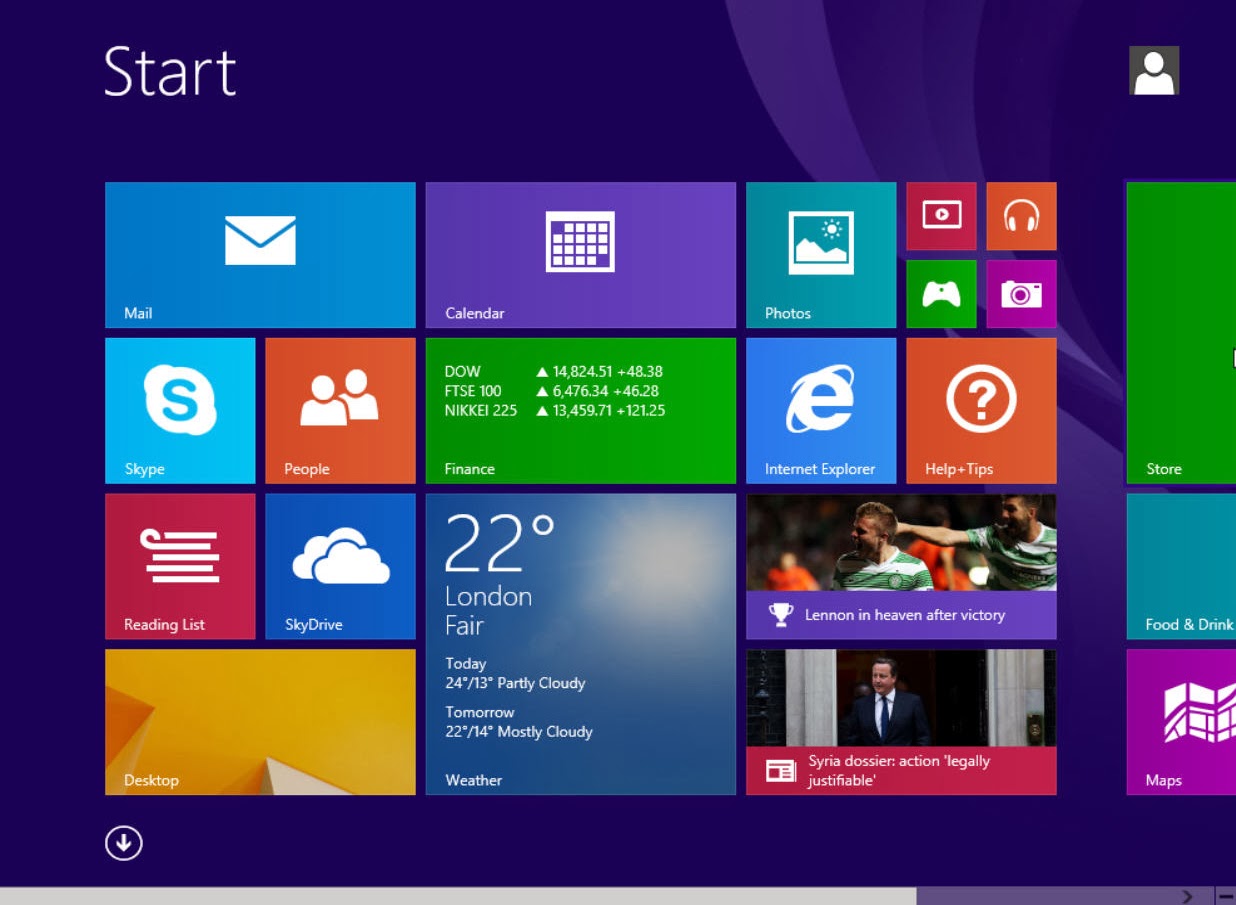
Task: Launch Internet Explorer tile
Action: click(x=821, y=411)
